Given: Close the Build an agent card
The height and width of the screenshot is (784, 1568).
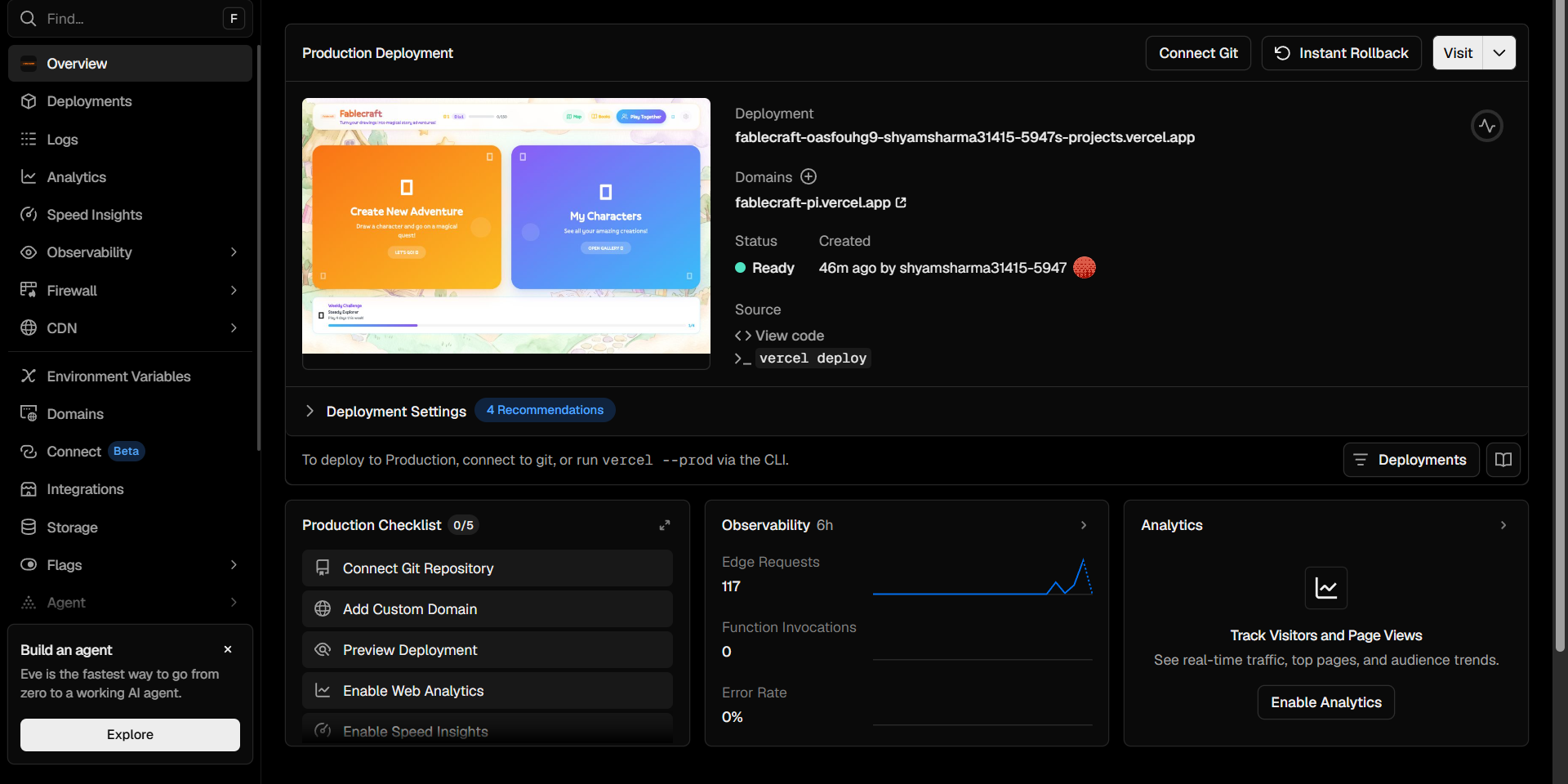Looking at the screenshot, I should pyautogui.click(x=228, y=649).
